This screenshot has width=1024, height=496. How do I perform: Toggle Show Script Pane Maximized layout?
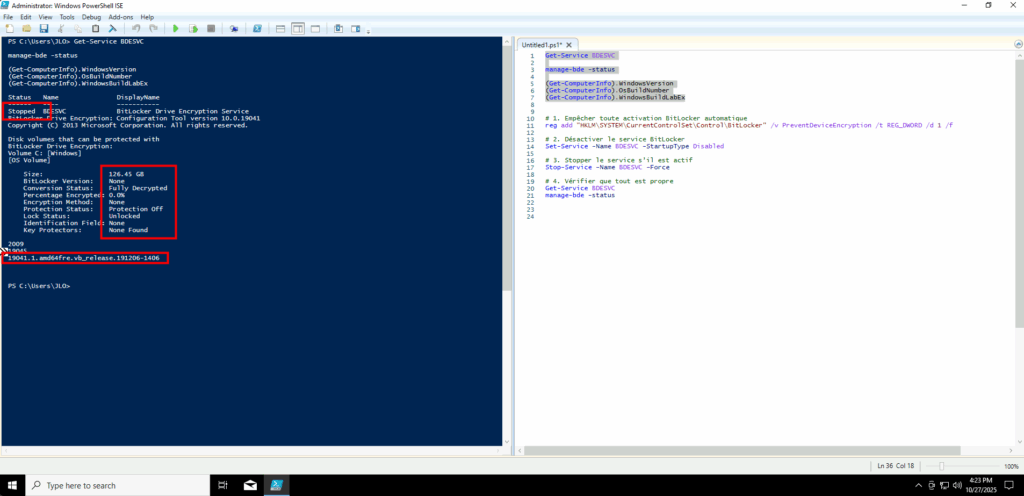pyautogui.click(x=315, y=28)
